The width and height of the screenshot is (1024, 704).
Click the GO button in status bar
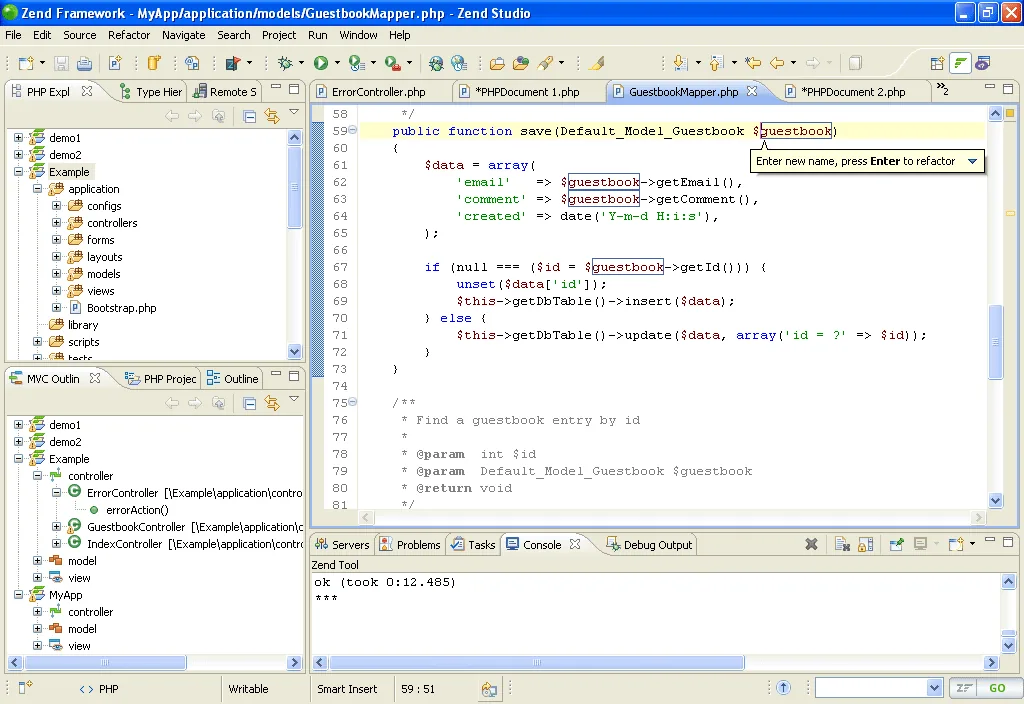(997, 688)
